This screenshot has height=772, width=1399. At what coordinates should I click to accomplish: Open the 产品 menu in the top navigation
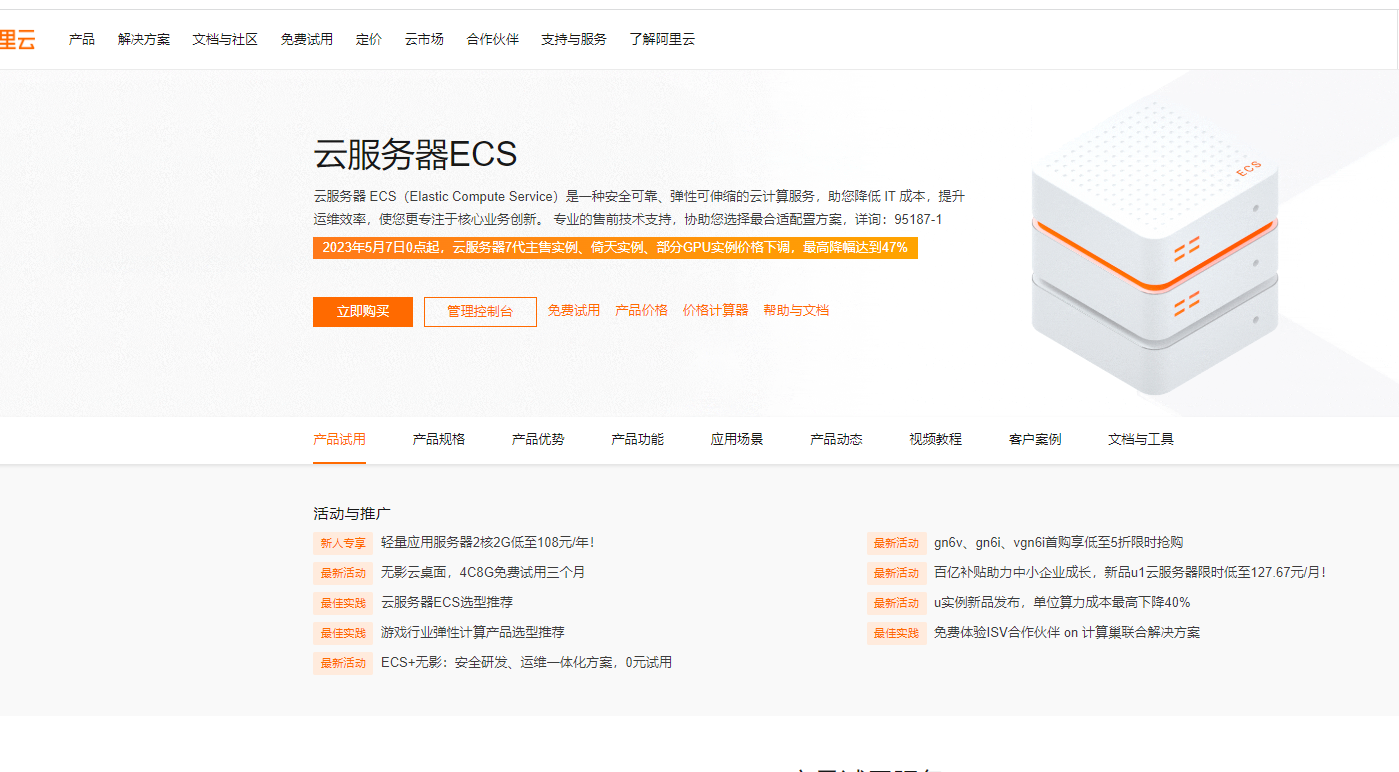coord(82,40)
